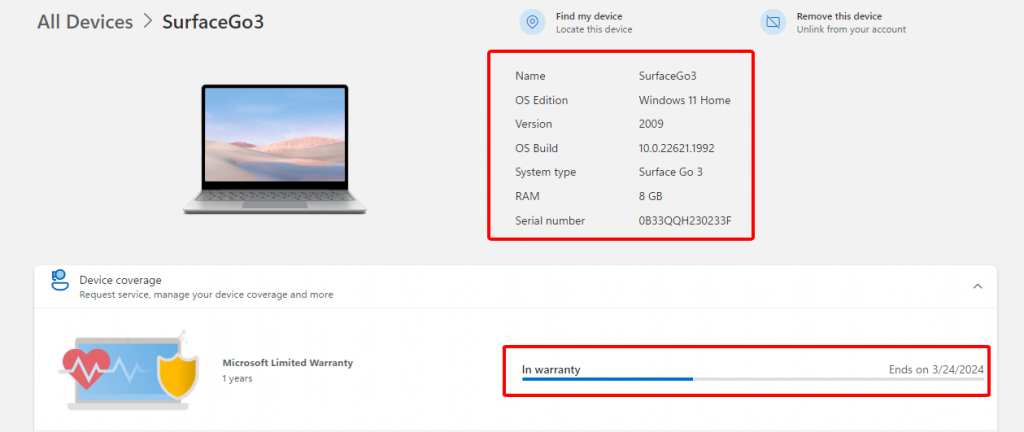Click the OS Build value 10.0.22621.1992
Viewport: 1024px width, 432px height.
coord(677,148)
